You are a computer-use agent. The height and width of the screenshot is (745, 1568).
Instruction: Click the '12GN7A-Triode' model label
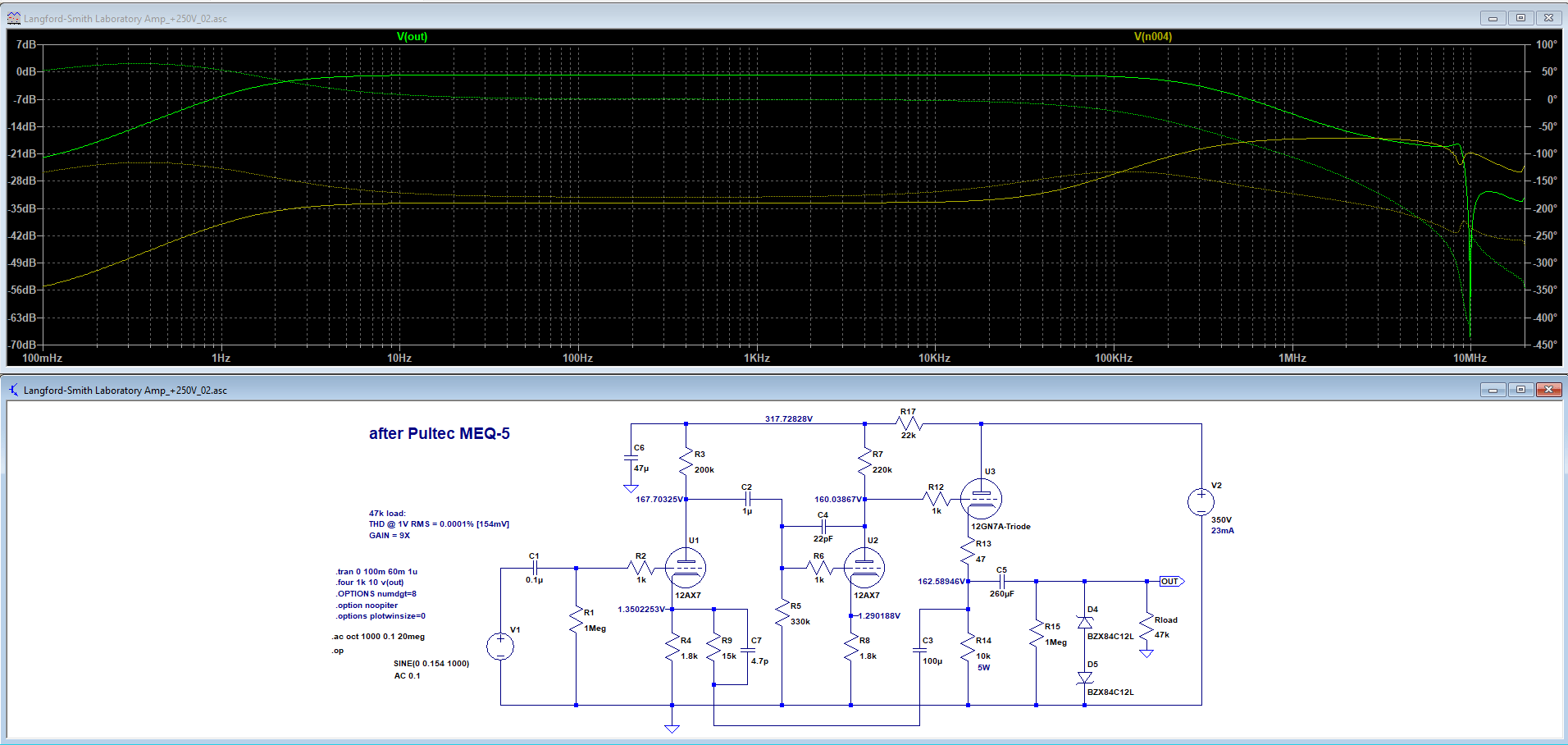coord(1001,527)
